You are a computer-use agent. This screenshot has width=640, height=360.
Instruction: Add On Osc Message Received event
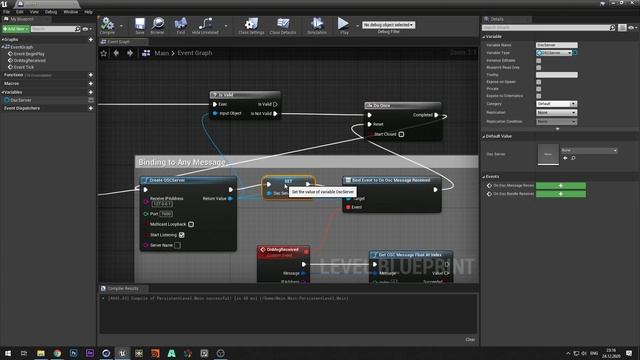560,186
